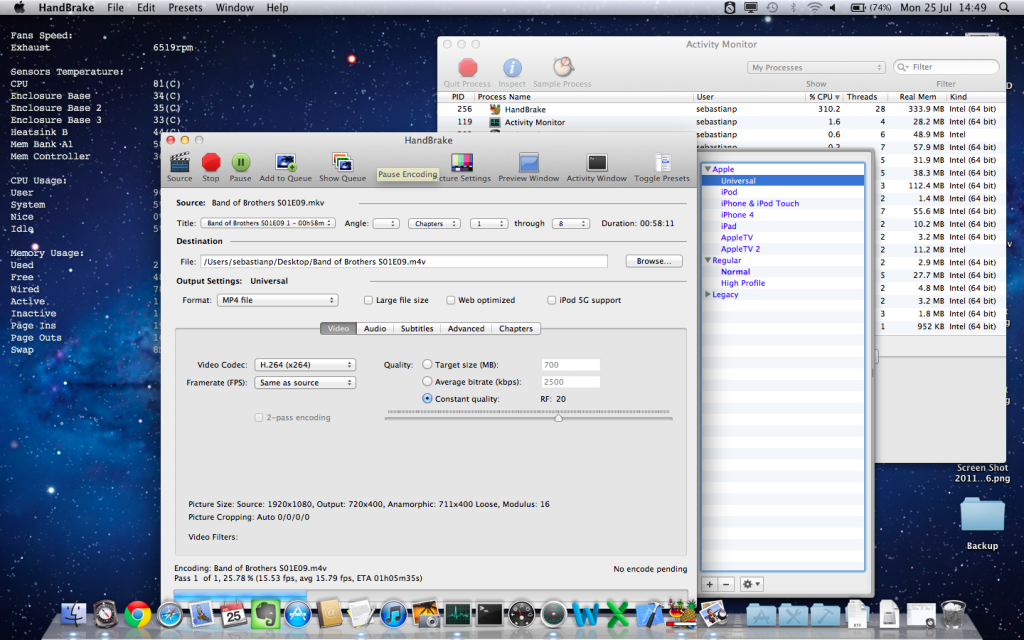Click the Add to Queue icon

tap(285, 163)
